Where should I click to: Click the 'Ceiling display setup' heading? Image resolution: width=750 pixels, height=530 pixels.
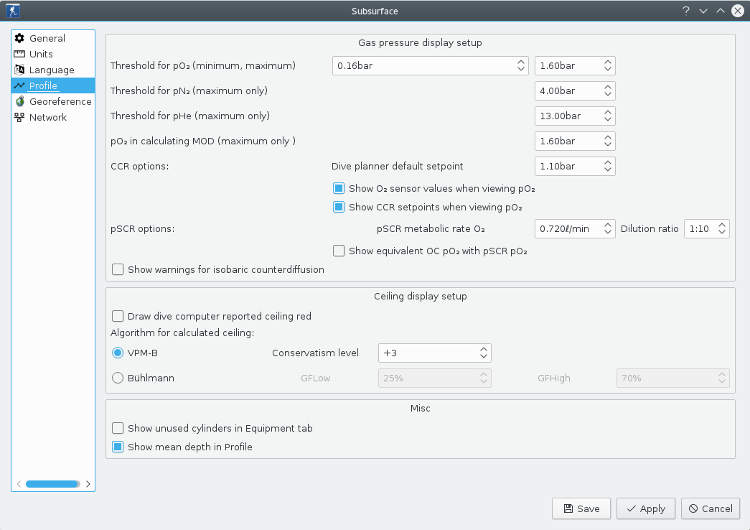click(420, 296)
